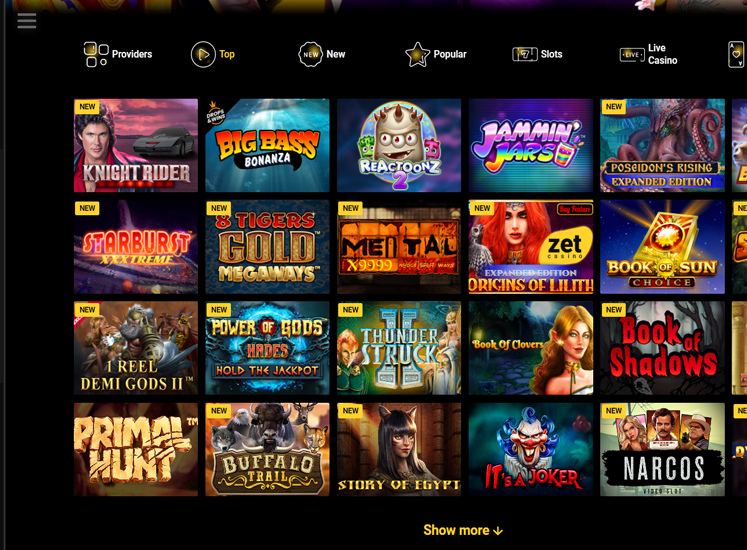Launch the Big Bass Bonanza game
The image size is (747, 550).
click(x=267, y=145)
